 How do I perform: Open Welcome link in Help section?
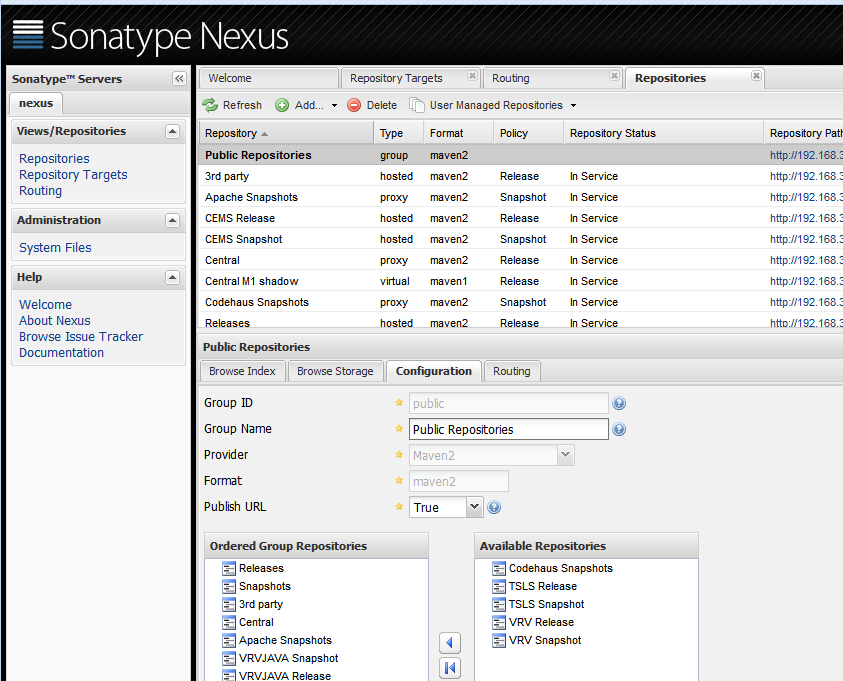(x=46, y=305)
